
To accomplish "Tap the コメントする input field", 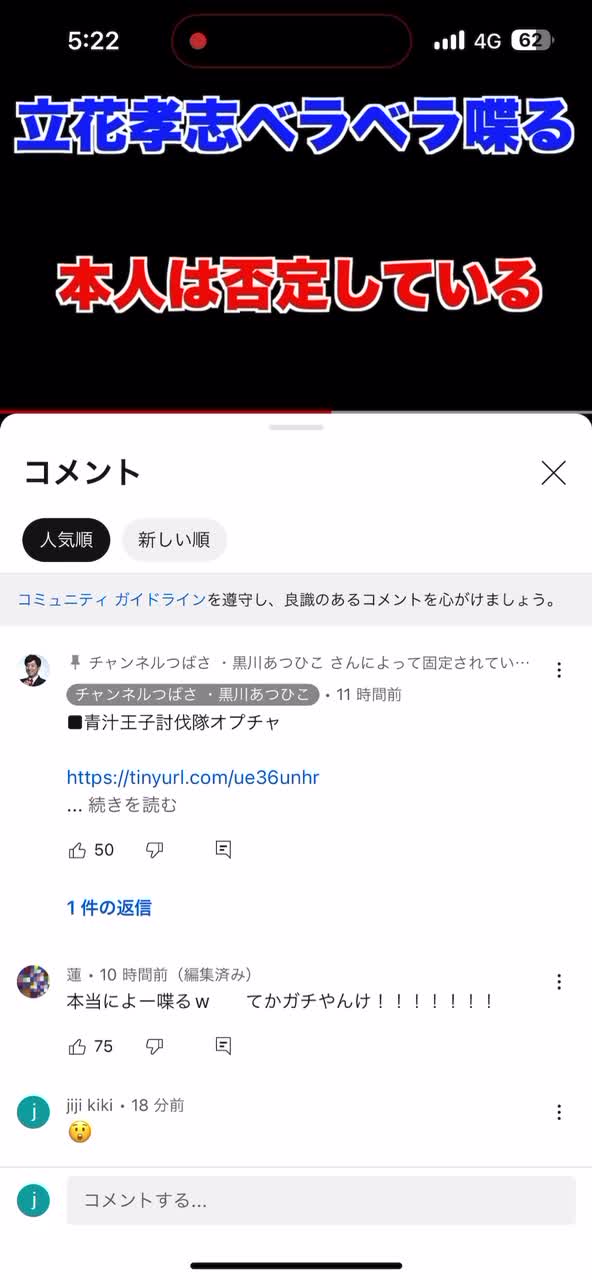I will coord(321,1200).
